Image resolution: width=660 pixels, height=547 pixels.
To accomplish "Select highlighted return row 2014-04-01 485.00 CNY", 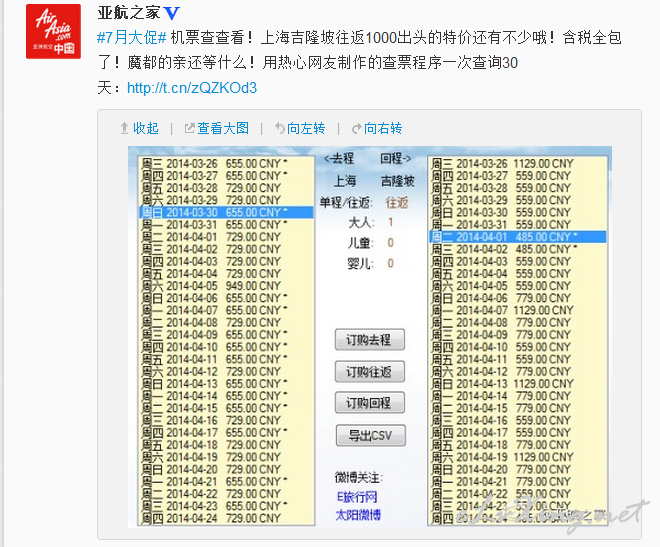I will click(518, 236).
